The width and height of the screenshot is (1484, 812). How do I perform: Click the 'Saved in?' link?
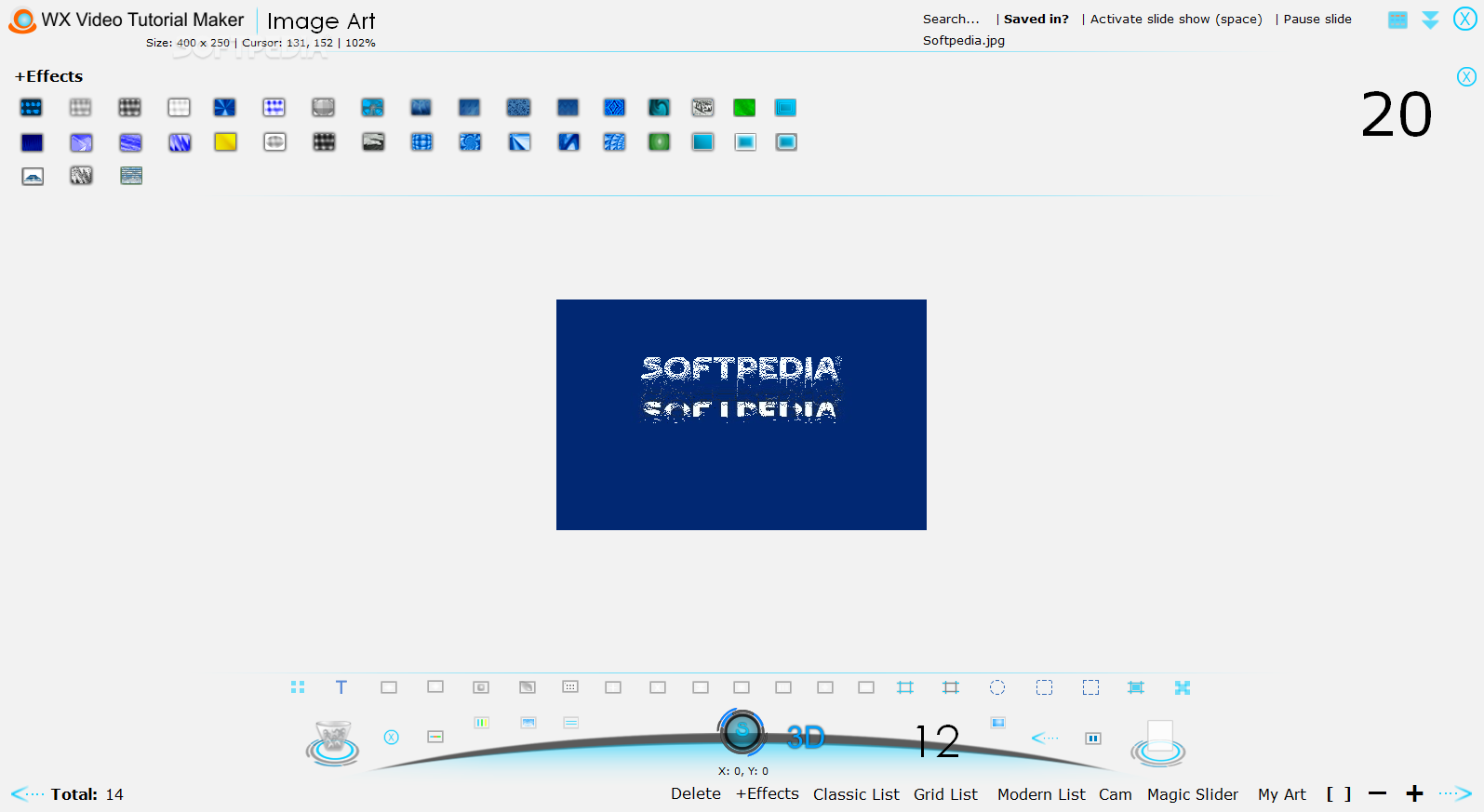click(x=1036, y=19)
